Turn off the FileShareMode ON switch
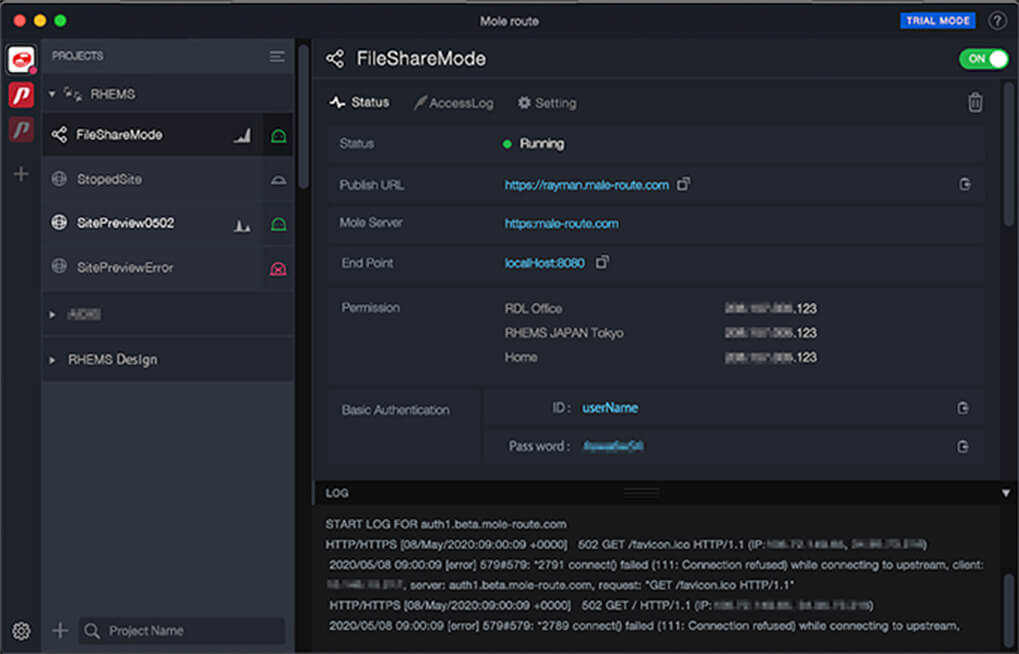Image resolution: width=1019 pixels, height=654 pixels. point(983,59)
